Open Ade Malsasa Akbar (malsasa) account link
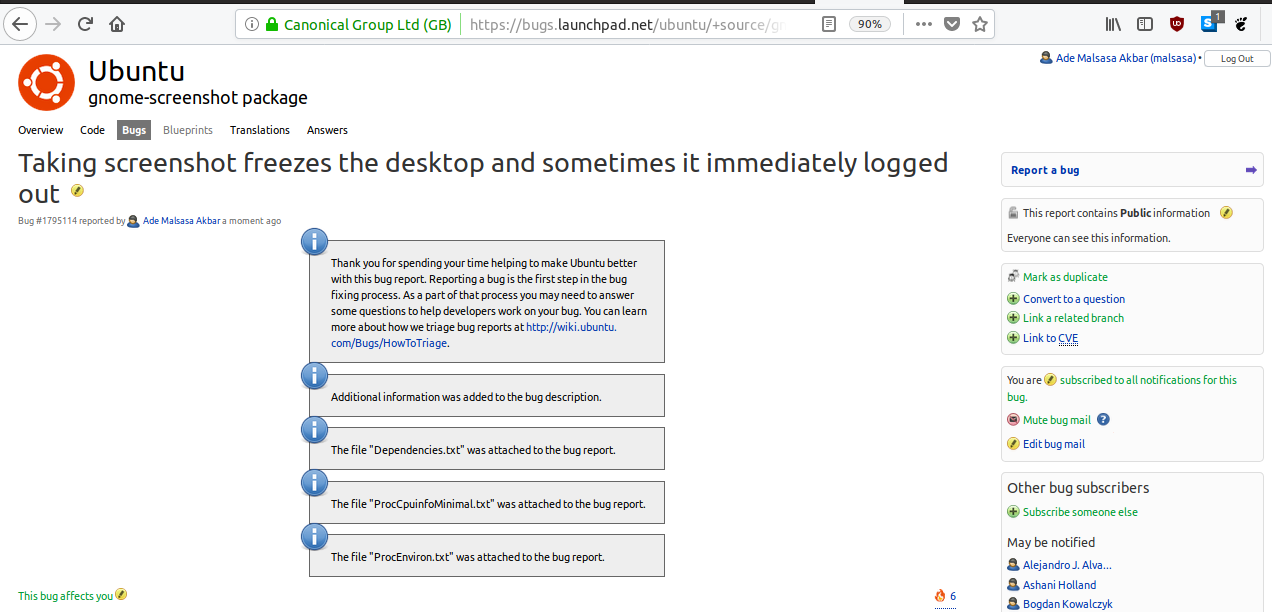The image size is (1272, 612). [x=1126, y=58]
